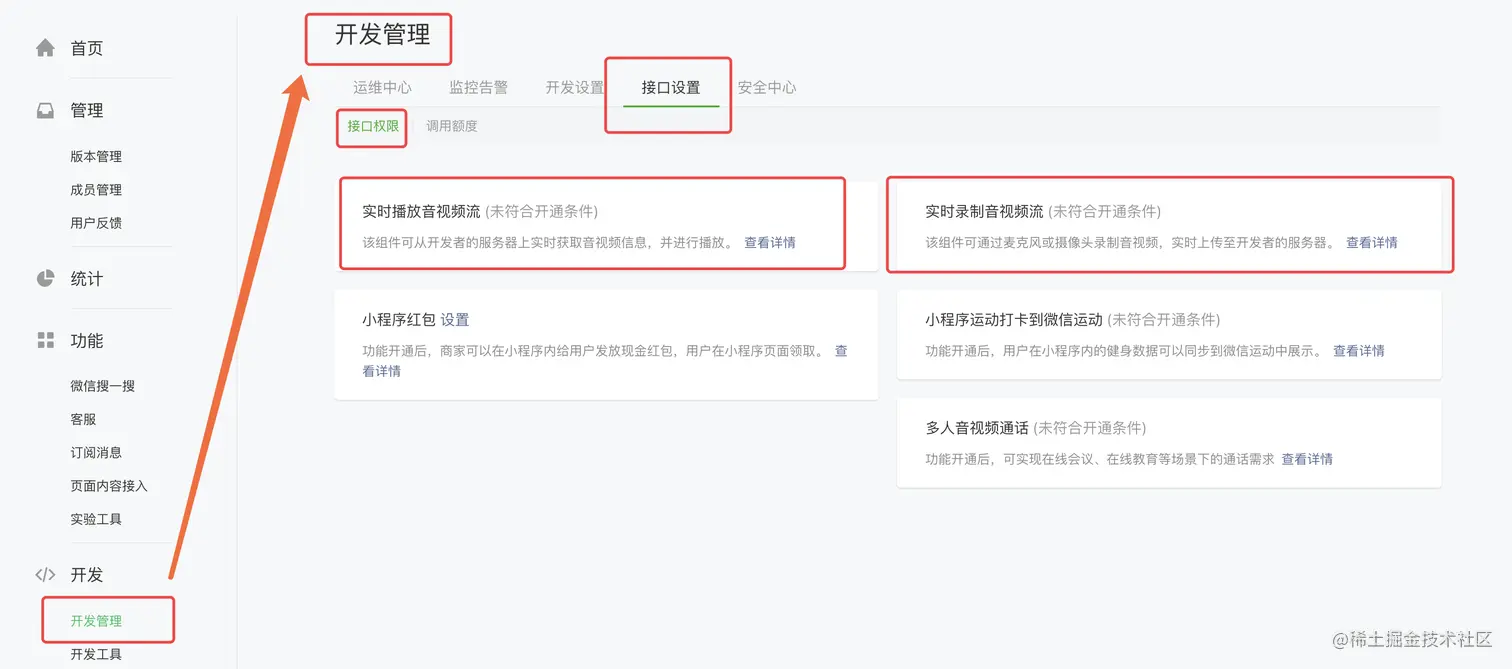Select the 接口权限 sub-tab
This screenshot has height=669, width=1512.
(x=373, y=126)
